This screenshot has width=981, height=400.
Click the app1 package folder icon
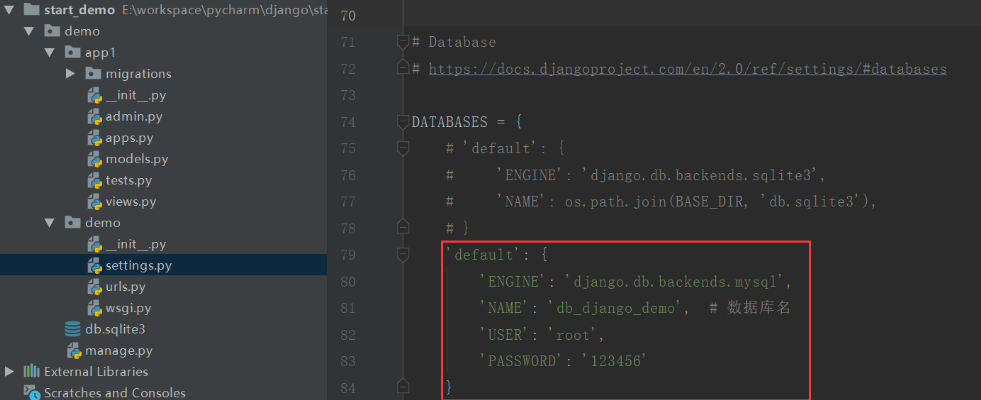click(73, 52)
